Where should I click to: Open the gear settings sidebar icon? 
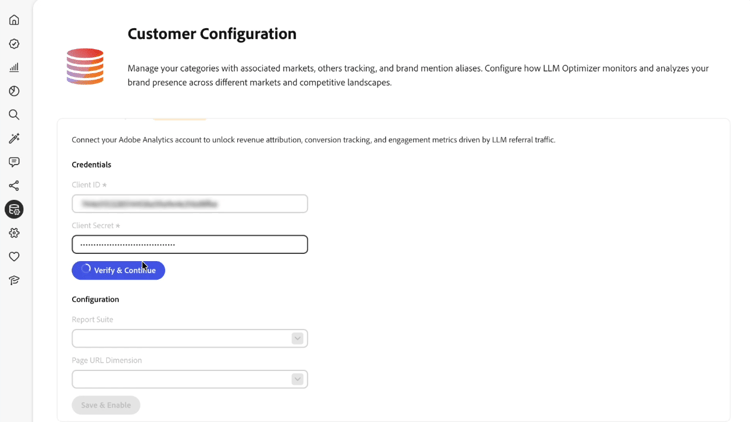(x=14, y=233)
